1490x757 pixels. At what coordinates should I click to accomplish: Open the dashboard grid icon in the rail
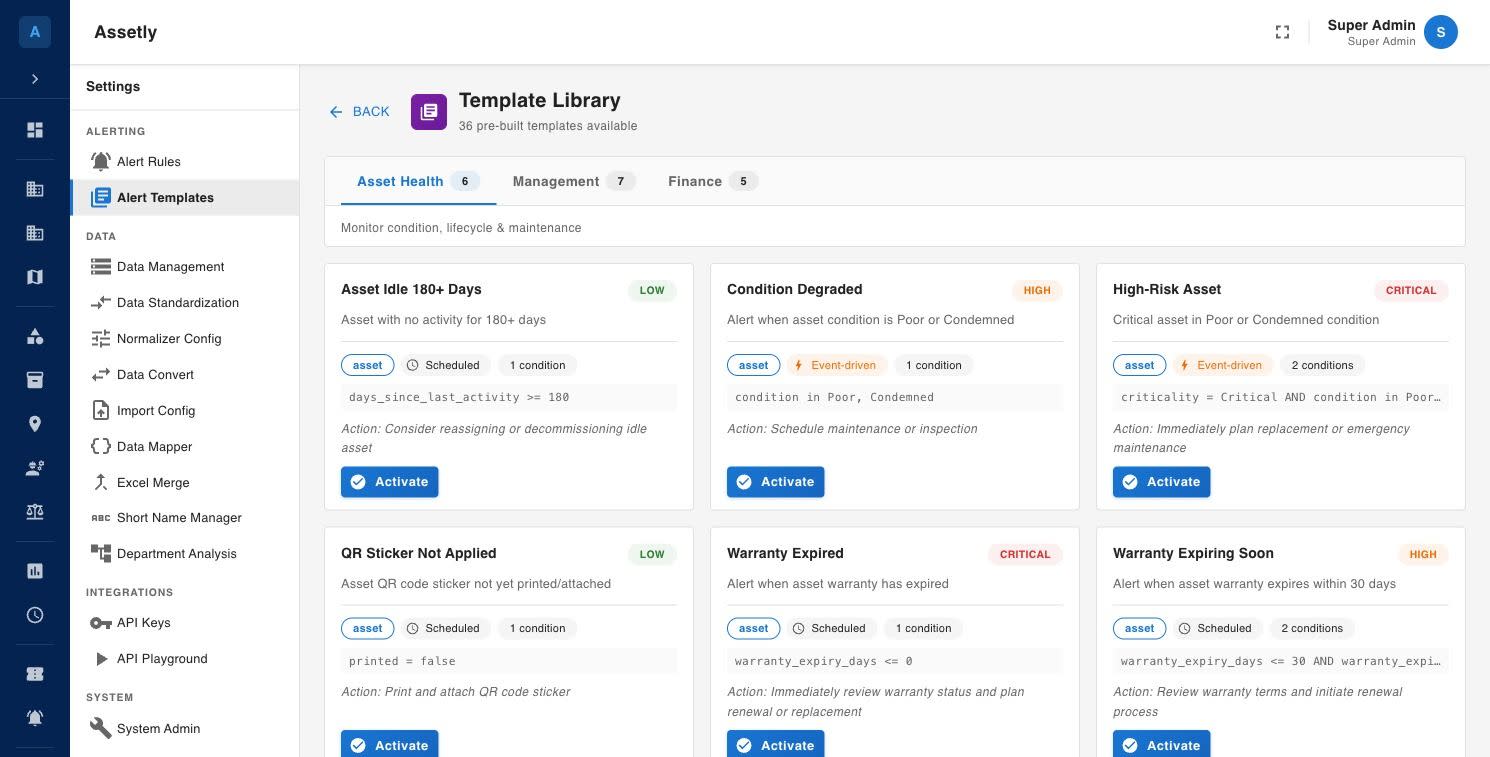[x=35, y=130]
